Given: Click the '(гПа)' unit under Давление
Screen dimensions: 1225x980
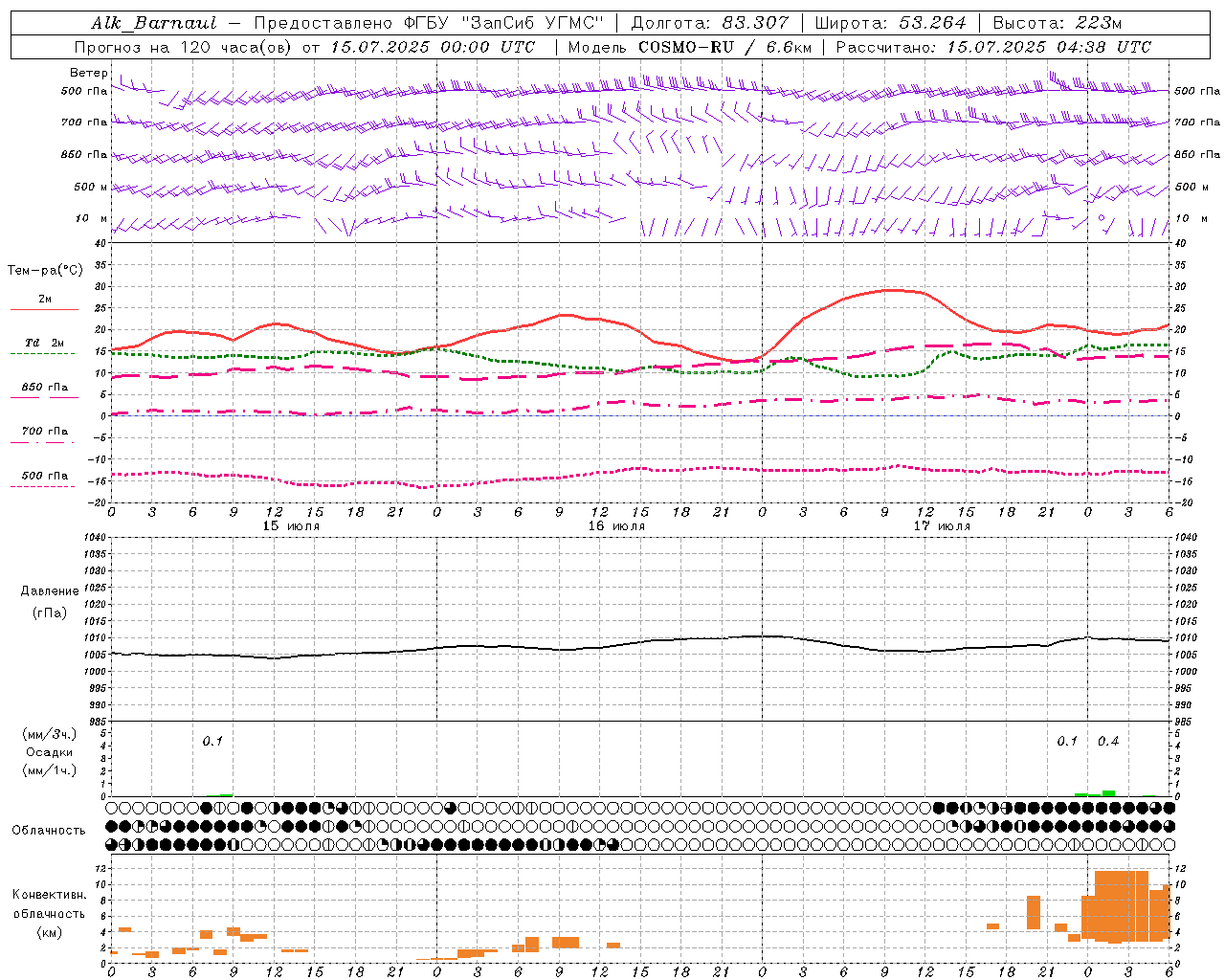Looking at the screenshot, I should click(x=49, y=612).
